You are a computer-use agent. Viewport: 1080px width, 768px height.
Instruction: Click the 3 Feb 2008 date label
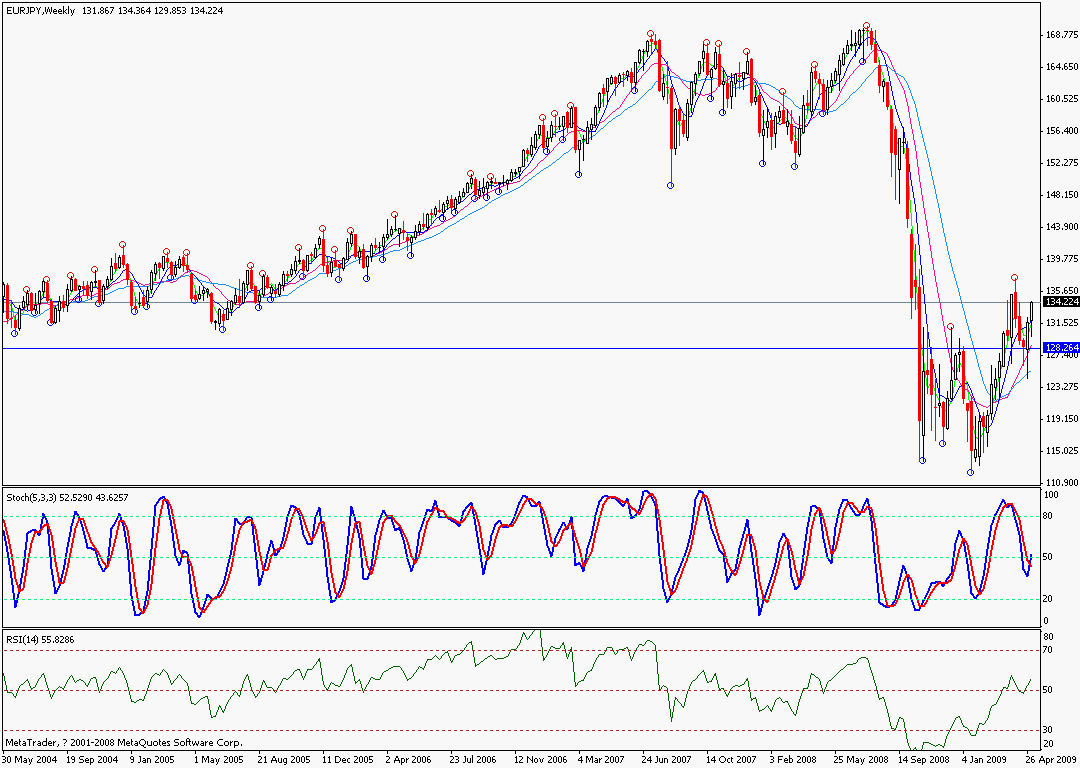coord(793,760)
